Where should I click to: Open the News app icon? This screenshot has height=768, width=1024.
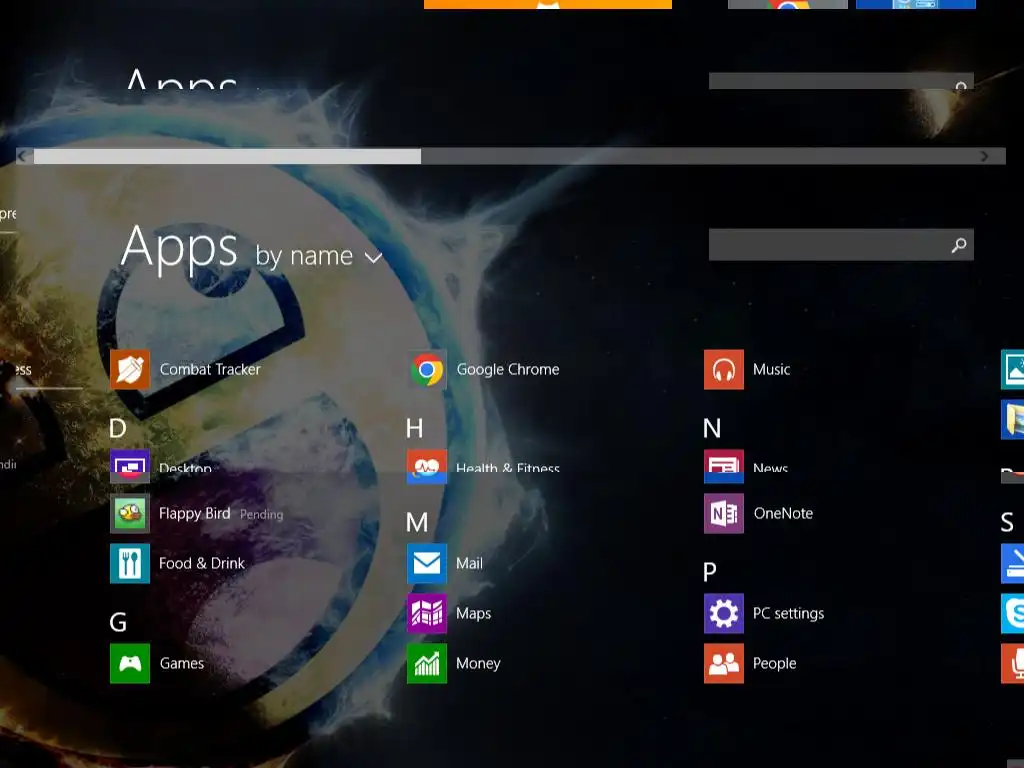click(x=724, y=466)
